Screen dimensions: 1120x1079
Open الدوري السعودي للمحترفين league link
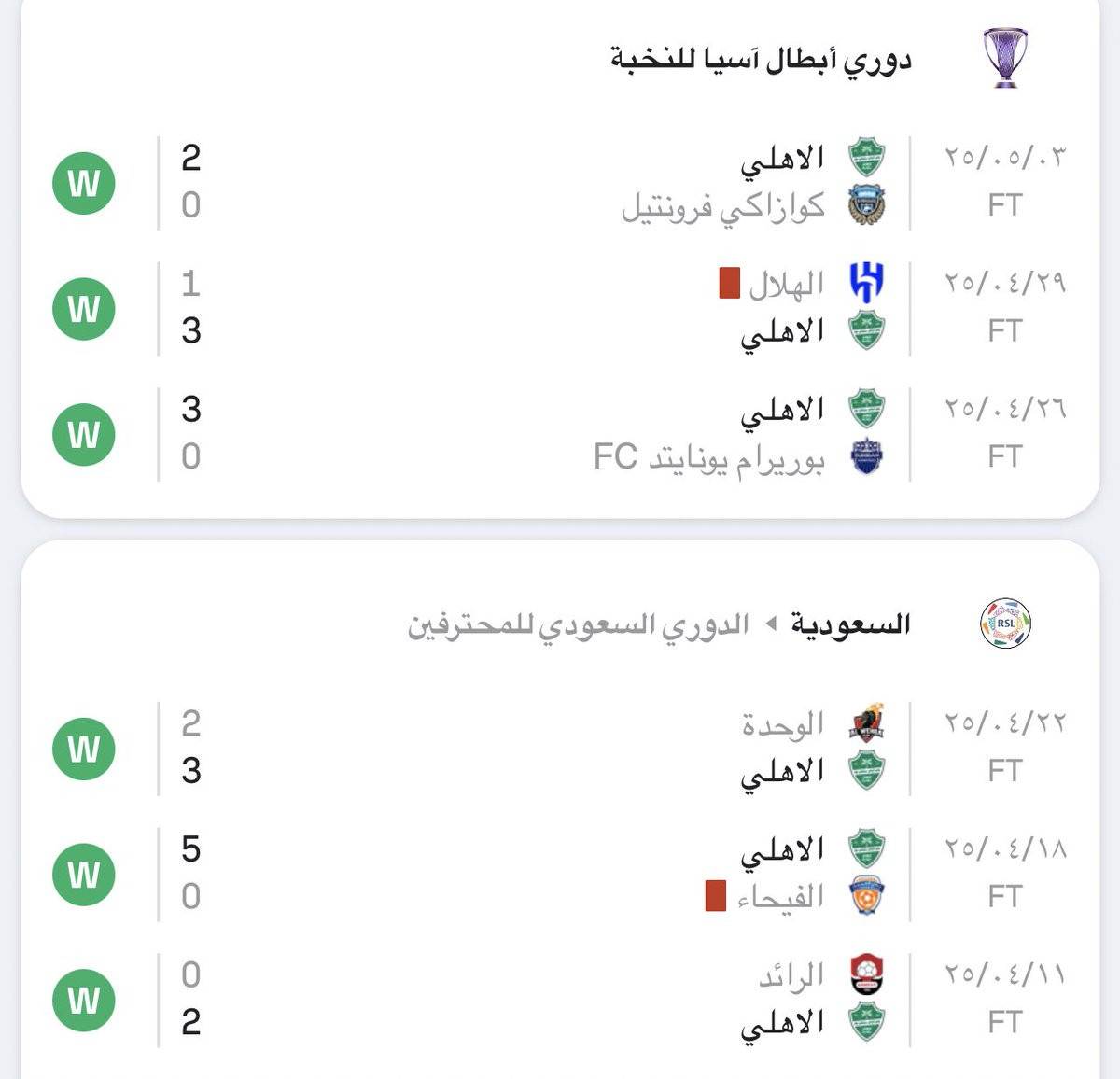[x=579, y=624]
